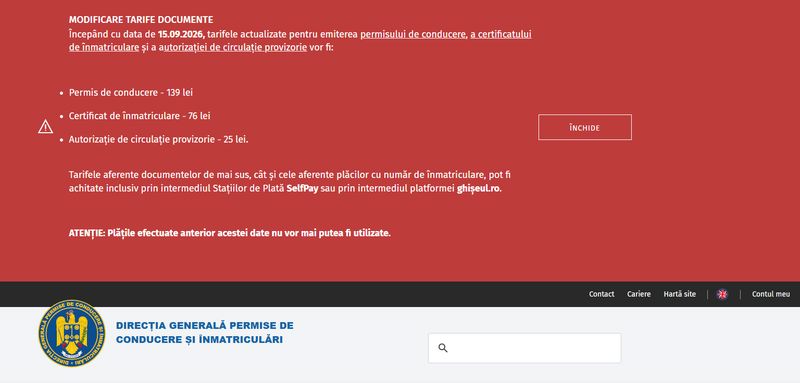
Task: Click the DGPCI coat of arms logo
Action: [x=71, y=334]
